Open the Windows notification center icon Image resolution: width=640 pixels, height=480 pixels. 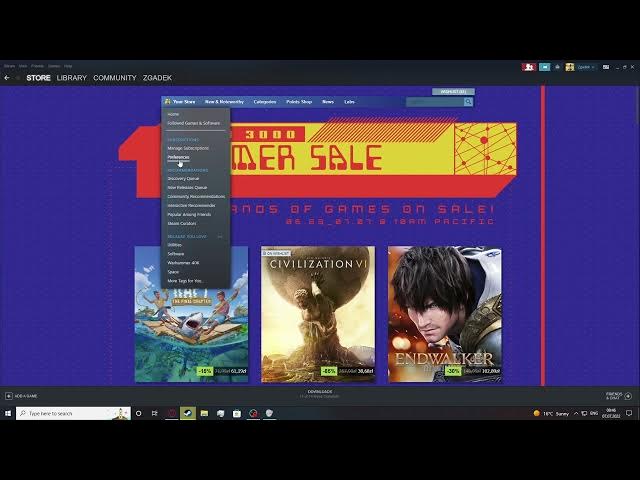[629, 413]
